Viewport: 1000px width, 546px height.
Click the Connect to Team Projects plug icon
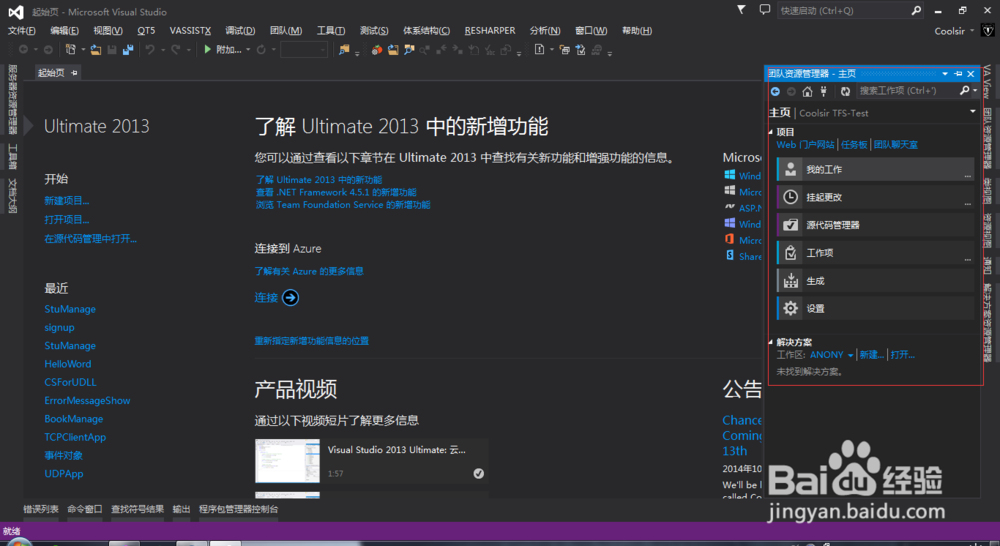click(x=823, y=91)
